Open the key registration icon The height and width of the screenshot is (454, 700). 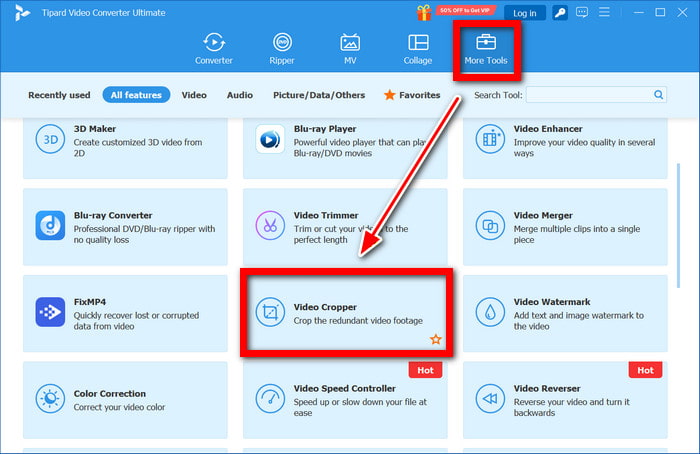(560, 12)
